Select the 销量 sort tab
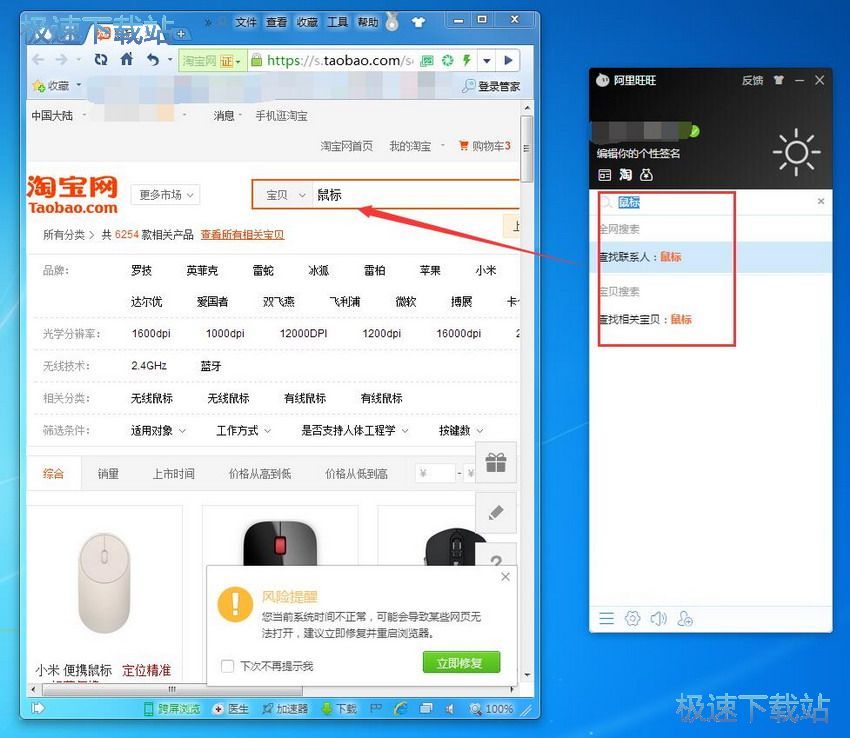Viewport: 850px width, 738px height. click(108, 473)
